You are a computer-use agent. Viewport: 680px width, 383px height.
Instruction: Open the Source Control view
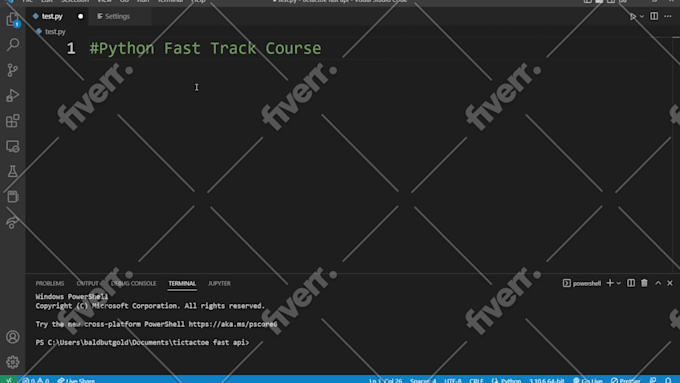(x=13, y=70)
